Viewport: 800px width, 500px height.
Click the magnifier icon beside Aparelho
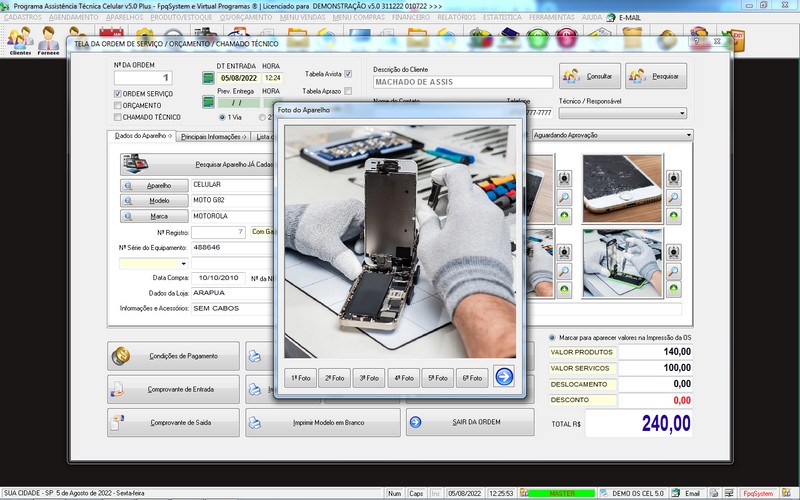tap(129, 185)
